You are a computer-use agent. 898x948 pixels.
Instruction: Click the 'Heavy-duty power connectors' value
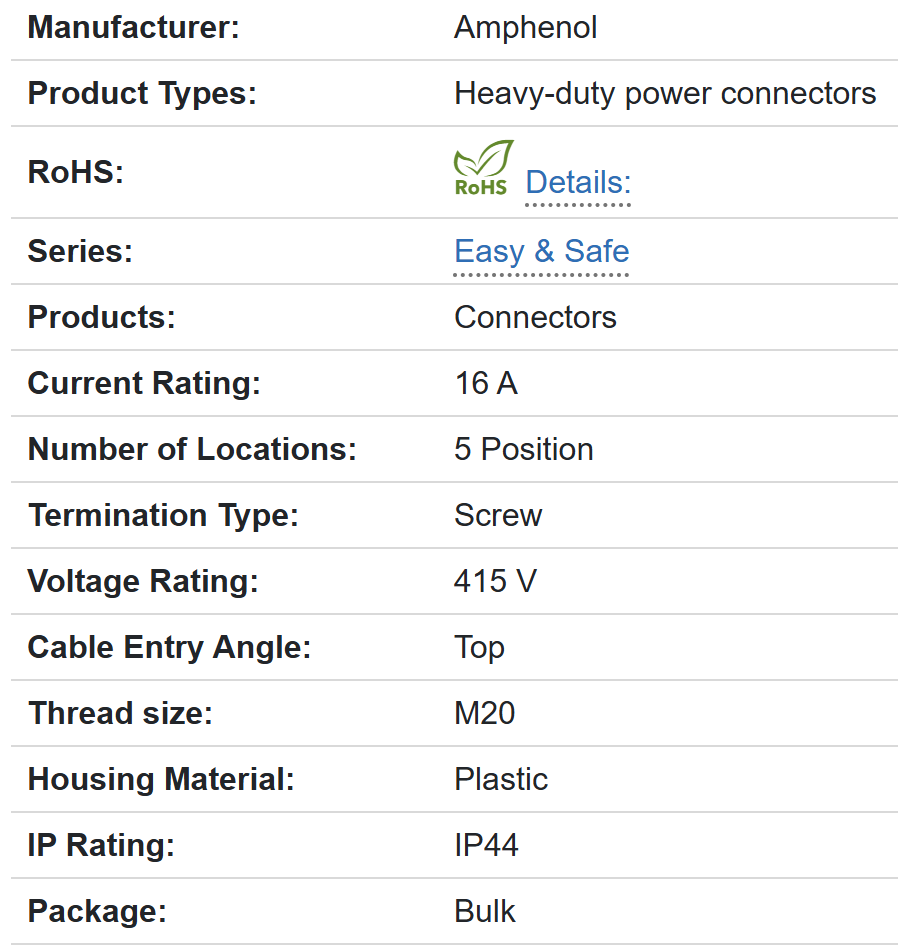(x=665, y=94)
